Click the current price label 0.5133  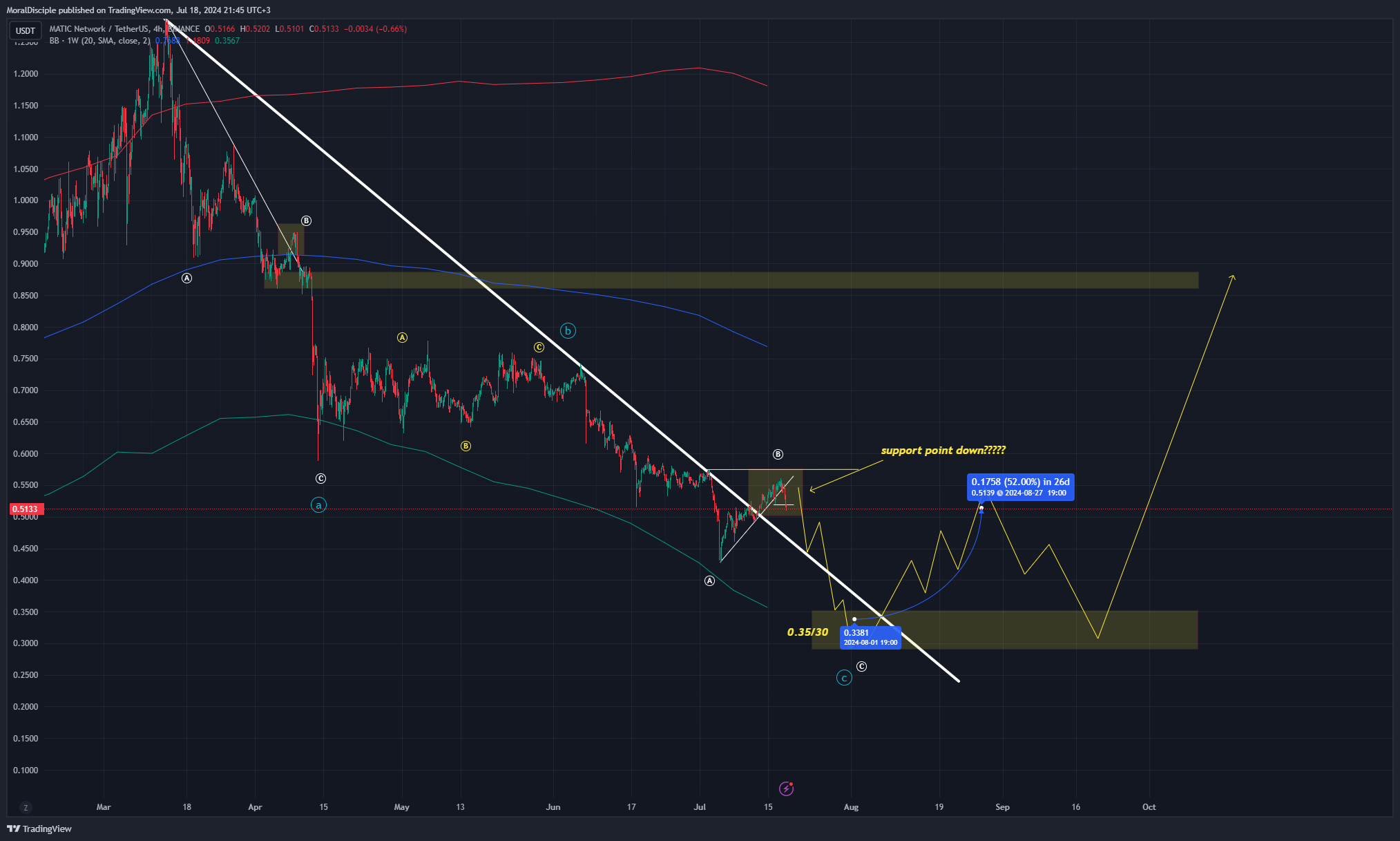(26, 509)
